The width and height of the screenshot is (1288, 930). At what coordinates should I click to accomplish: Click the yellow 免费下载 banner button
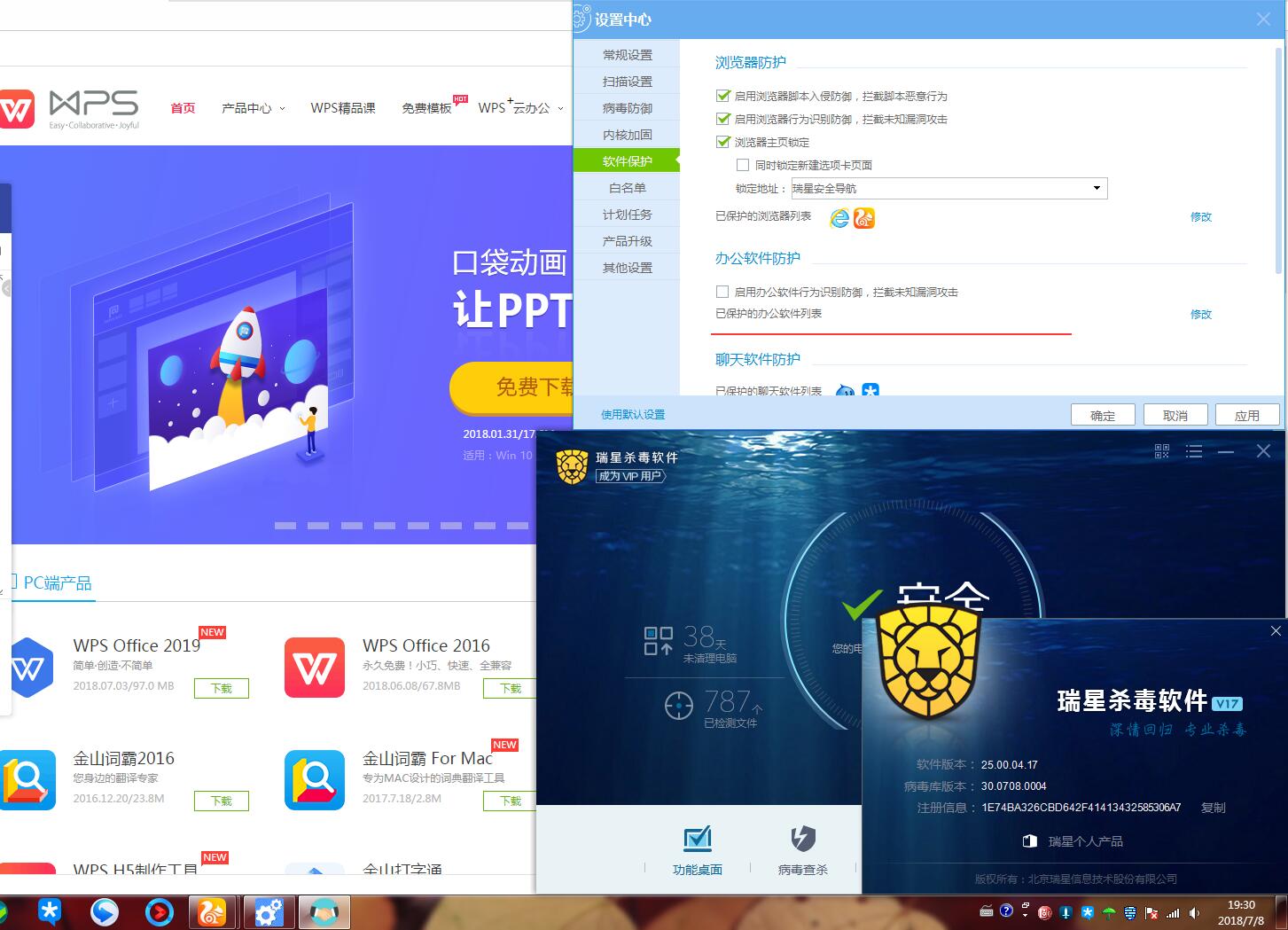(512, 387)
